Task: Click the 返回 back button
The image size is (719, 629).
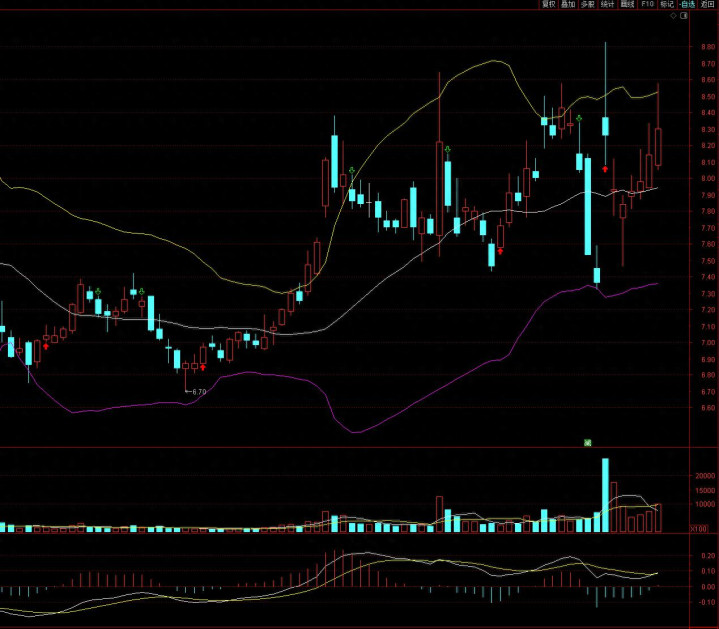Action: (708, 4)
